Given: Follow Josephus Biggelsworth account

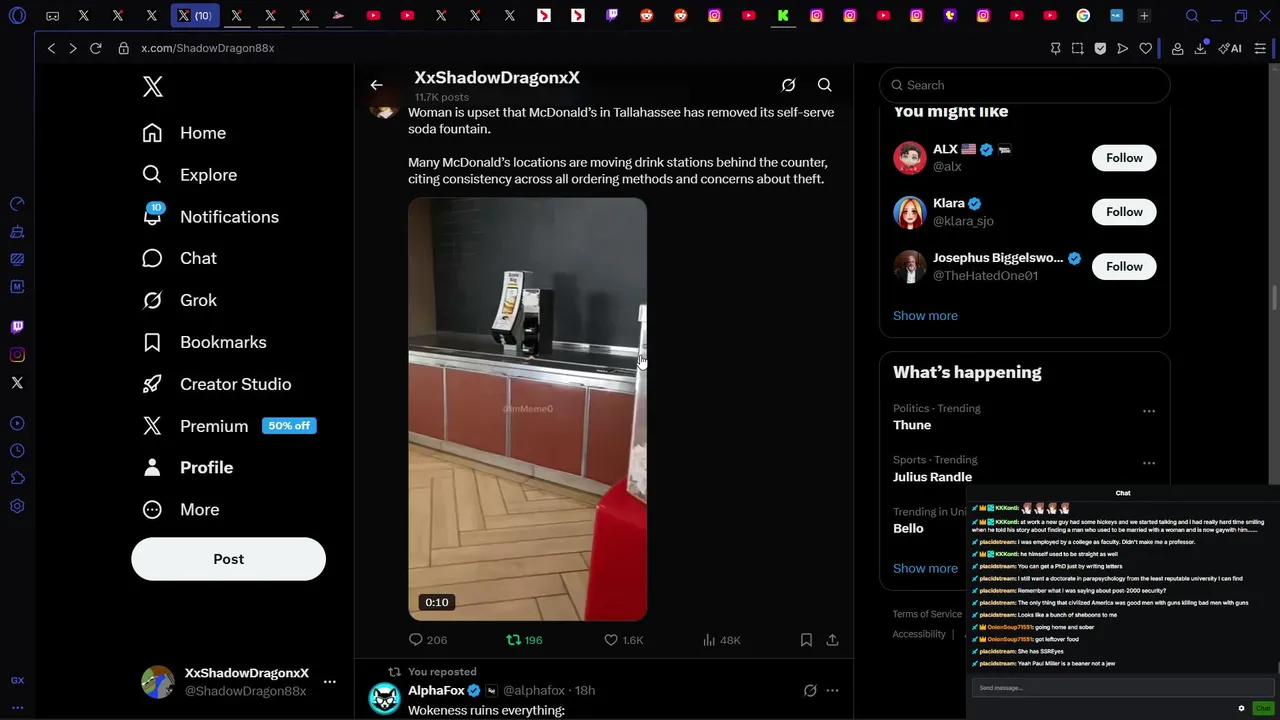Looking at the screenshot, I should 1124,266.
